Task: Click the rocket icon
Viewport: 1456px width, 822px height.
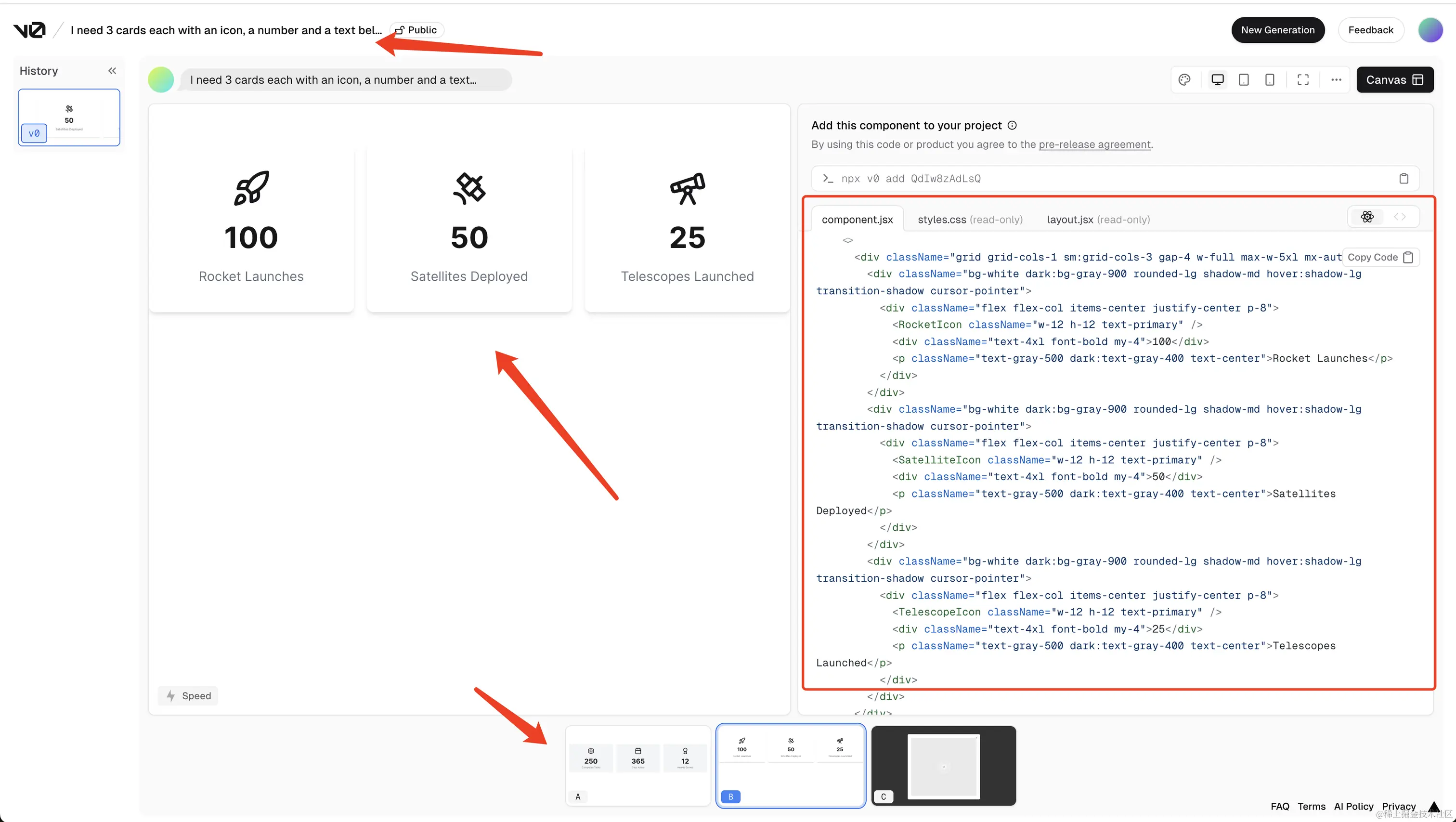Action: [x=251, y=188]
